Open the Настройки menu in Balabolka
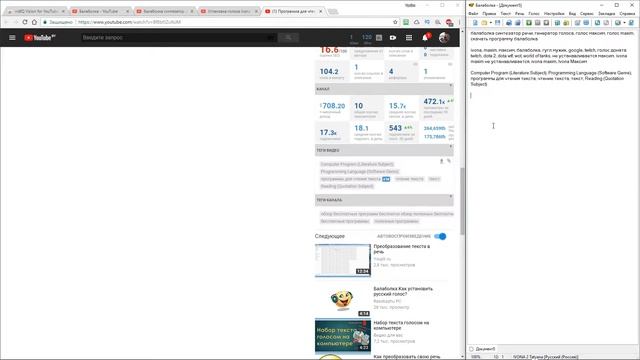The width and height of the screenshot is (640, 360). coord(554,13)
